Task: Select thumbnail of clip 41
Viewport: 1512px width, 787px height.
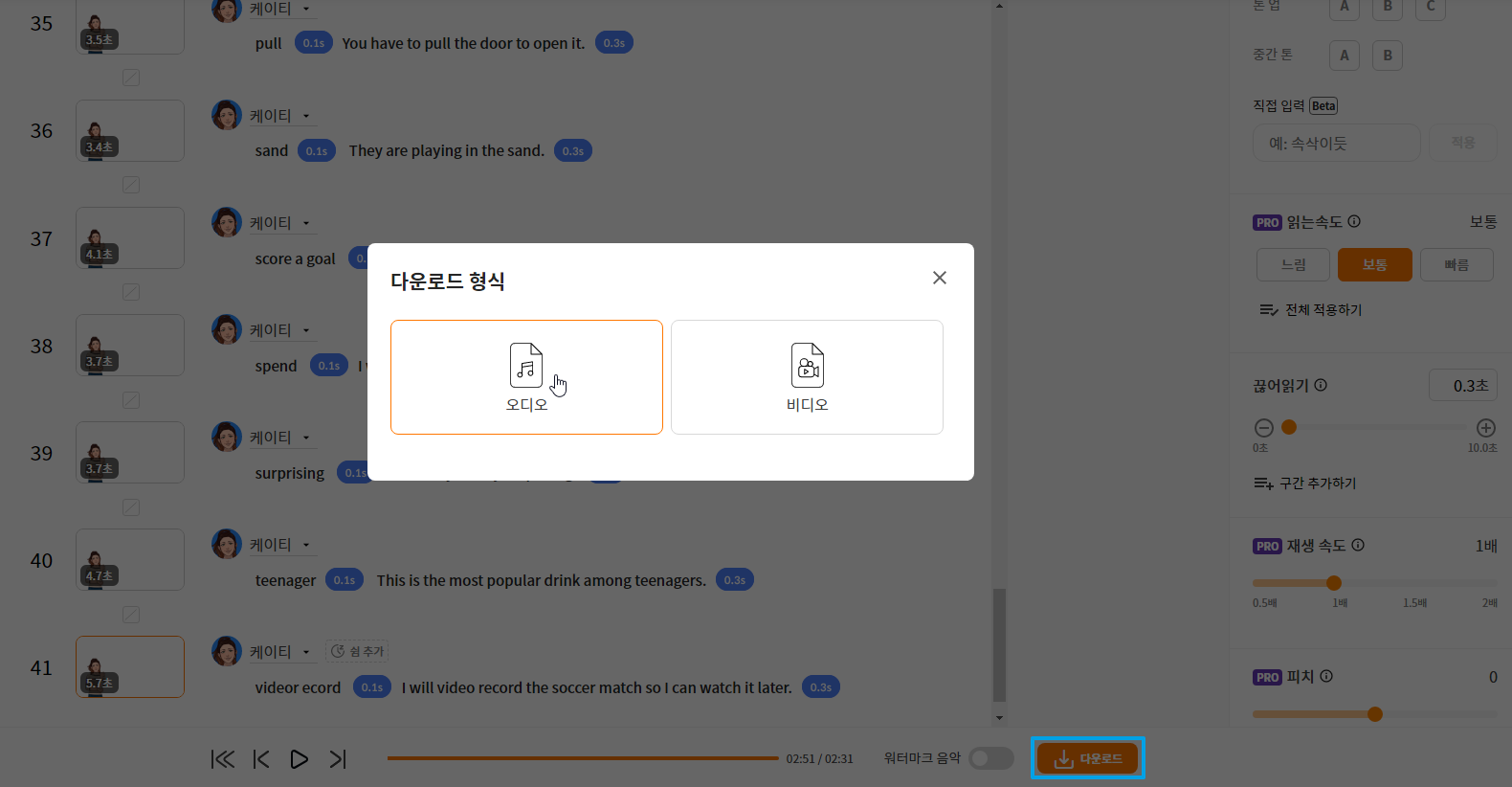Action: click(x=130, y=667)
